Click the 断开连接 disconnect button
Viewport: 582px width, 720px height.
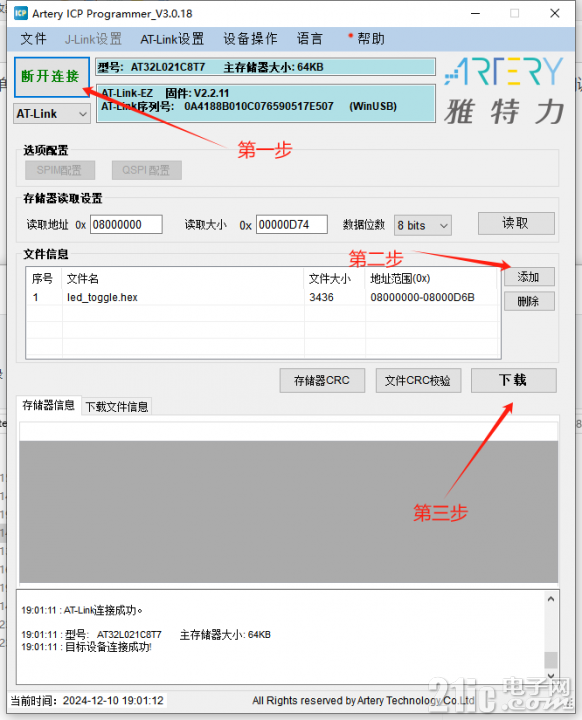pos(51,77)
